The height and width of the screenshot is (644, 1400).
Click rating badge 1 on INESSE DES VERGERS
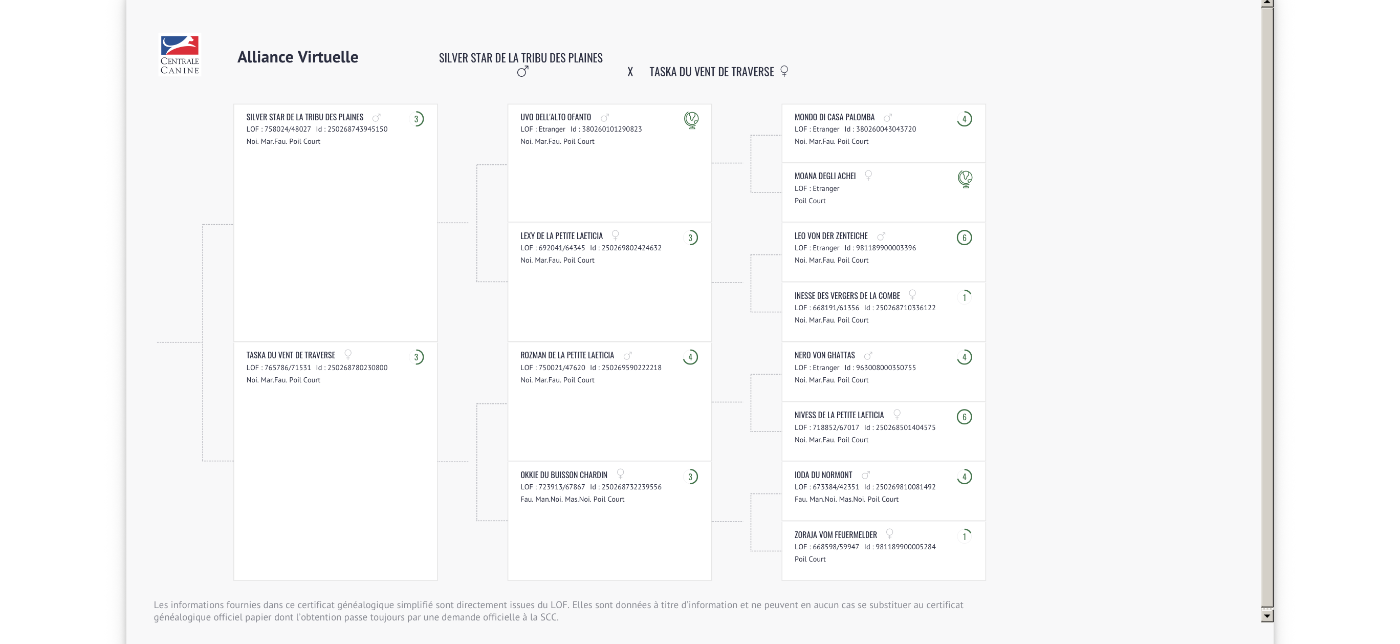pyautogui.click(x=964, y=297)
